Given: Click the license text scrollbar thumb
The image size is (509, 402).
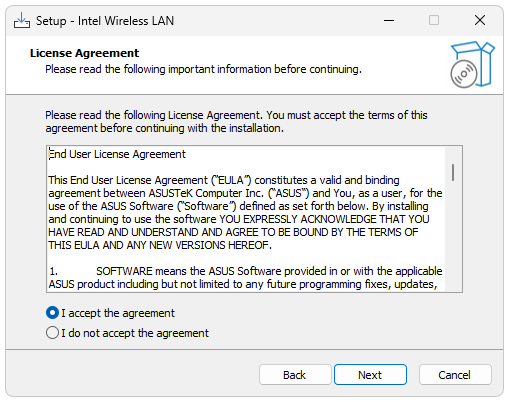Looking at the screenshot, I should coord(453,172).
